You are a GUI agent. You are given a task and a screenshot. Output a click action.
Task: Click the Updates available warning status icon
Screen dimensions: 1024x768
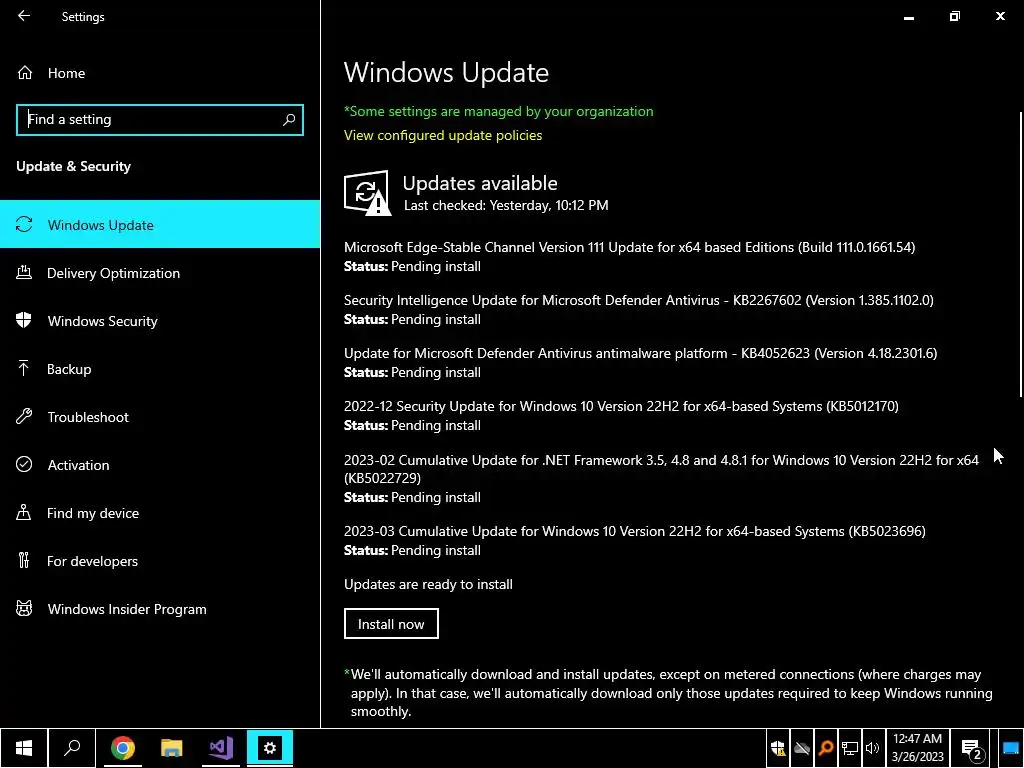click(367, 193)
